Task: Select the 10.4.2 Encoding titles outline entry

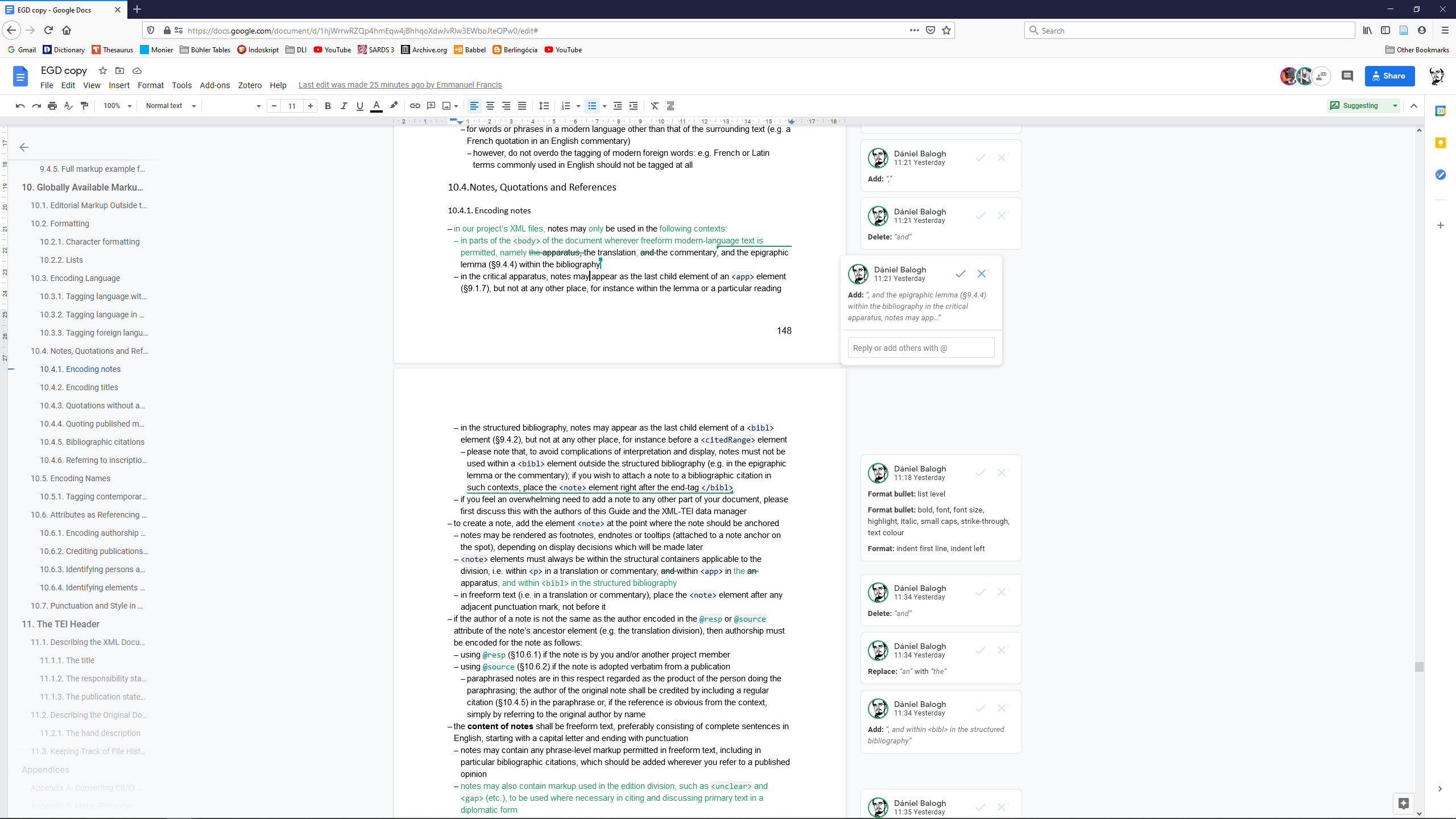Action: click(79, 387)
